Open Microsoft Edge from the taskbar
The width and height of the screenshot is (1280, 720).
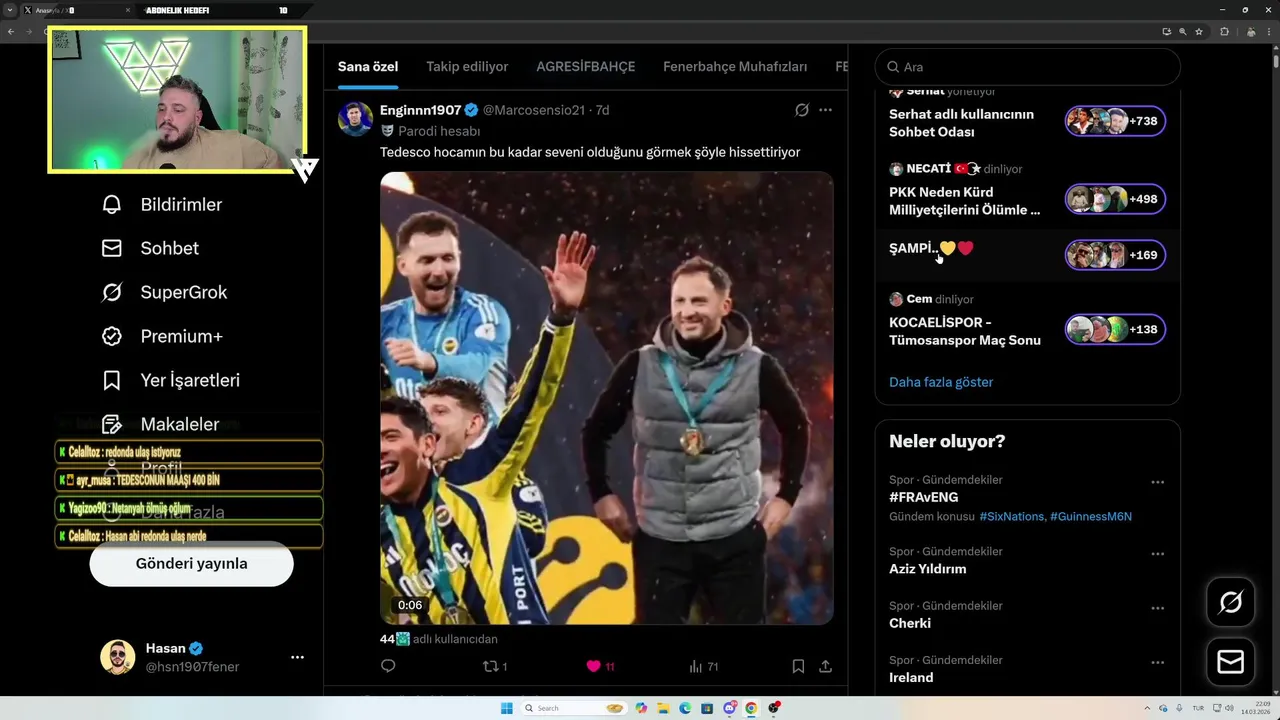[685, 708]
